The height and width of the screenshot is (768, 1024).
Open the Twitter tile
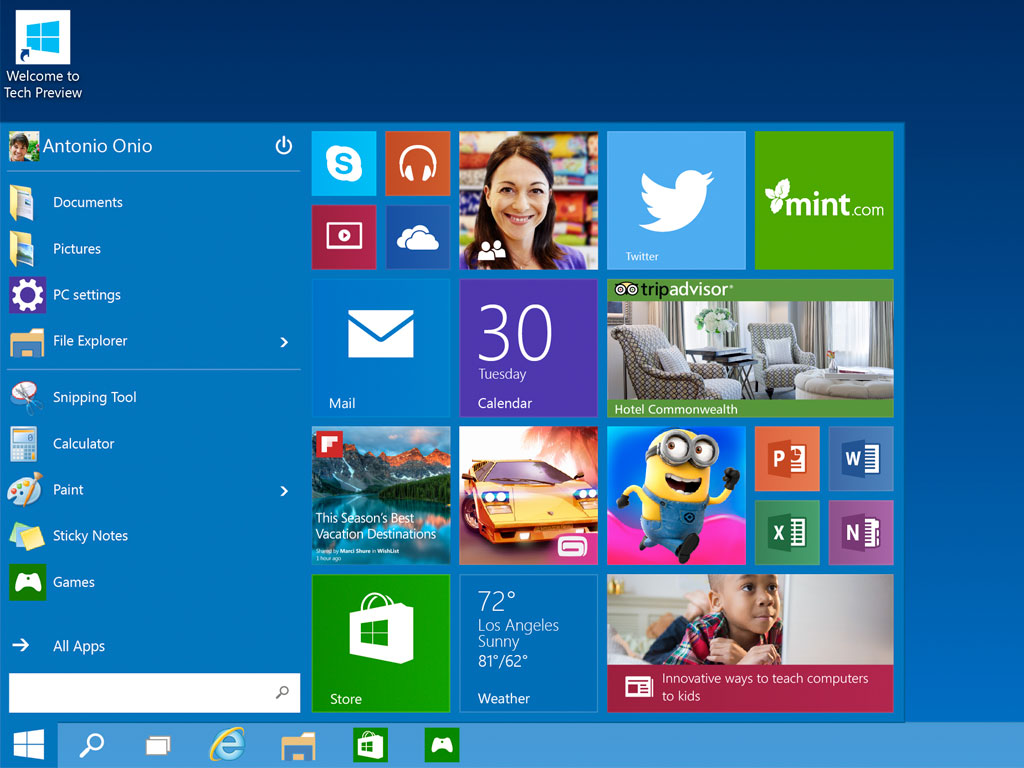coord(676,200)
